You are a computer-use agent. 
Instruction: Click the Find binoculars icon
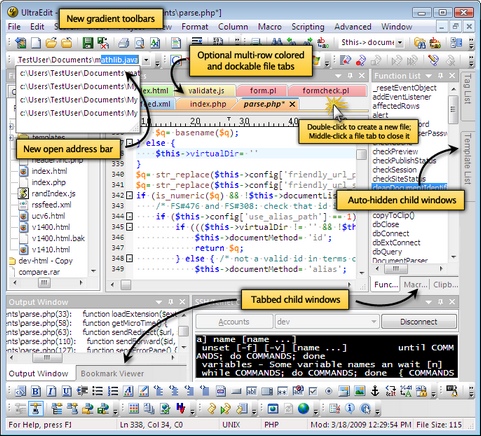[x=276, y=42]
